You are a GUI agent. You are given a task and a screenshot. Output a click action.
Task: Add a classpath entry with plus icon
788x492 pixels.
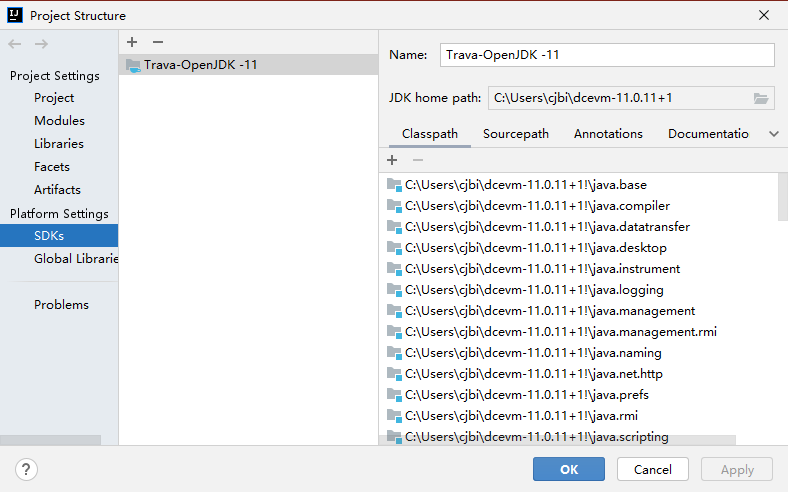(x=392, y=160)
